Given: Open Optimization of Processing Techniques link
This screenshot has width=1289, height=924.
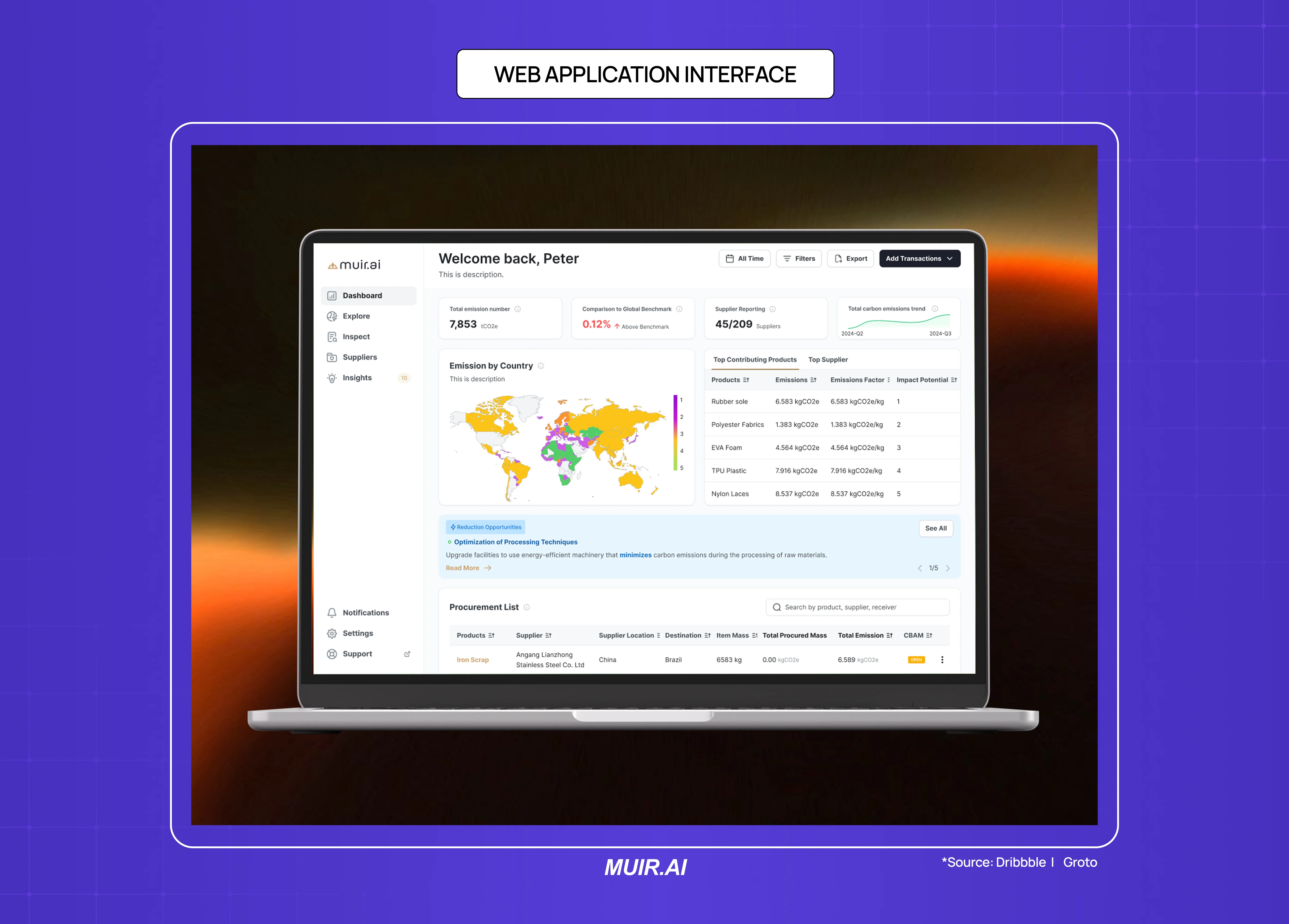Looking at the screenshot, I should tap(516, 542).
